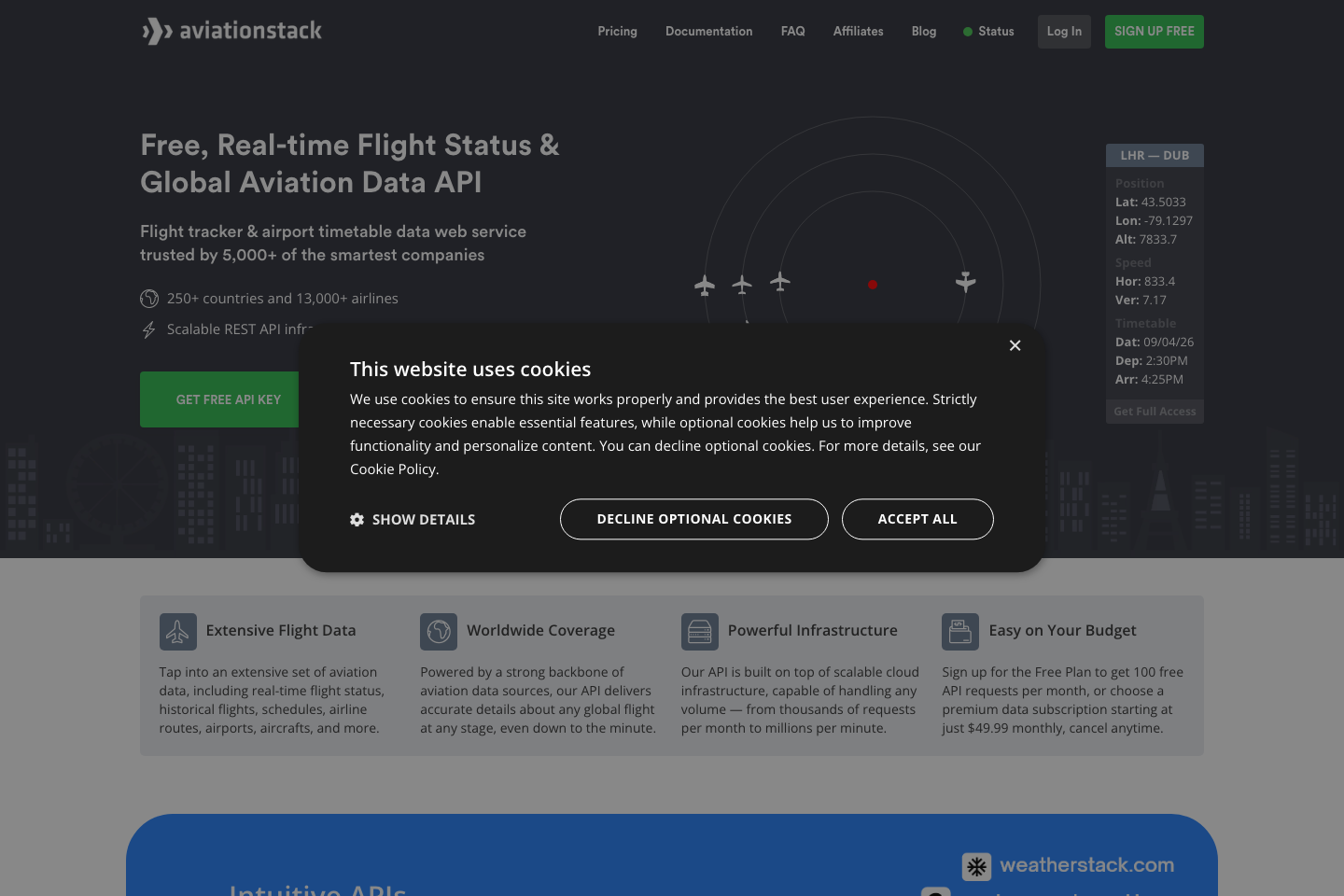Image resolution: width=1344 pixels, height=896 pixels.
Task: Click the red flight dot on the radar
Action: pyautogui.click(x=873, y=285)
